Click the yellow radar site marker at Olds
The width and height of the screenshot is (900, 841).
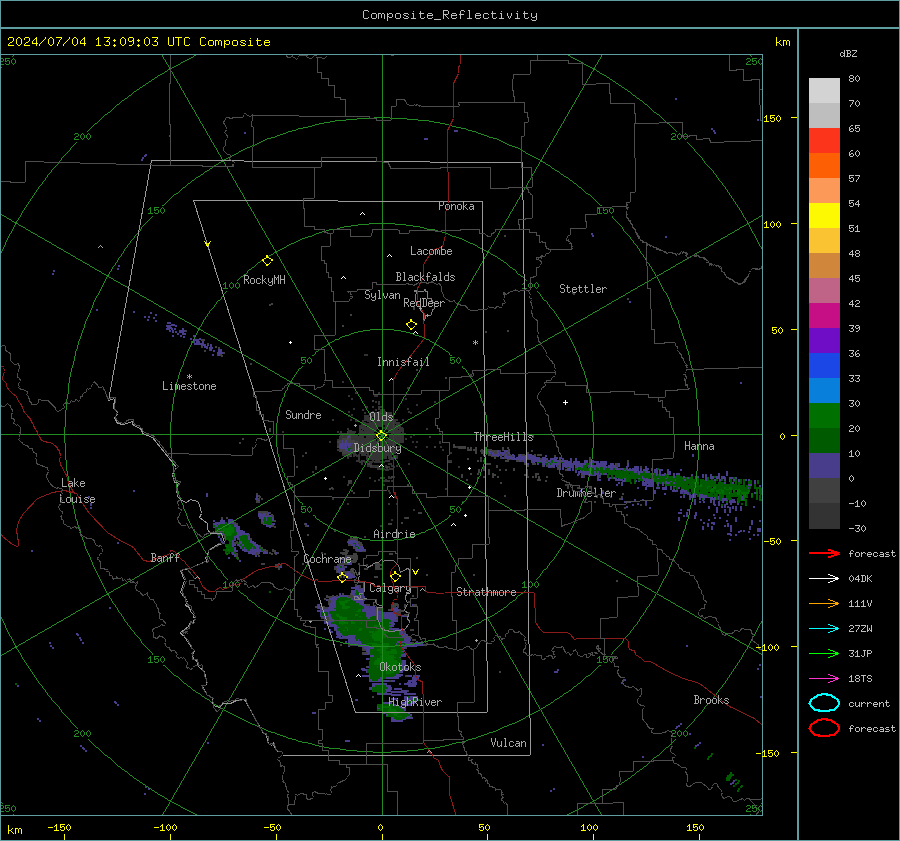pos(382,436)
